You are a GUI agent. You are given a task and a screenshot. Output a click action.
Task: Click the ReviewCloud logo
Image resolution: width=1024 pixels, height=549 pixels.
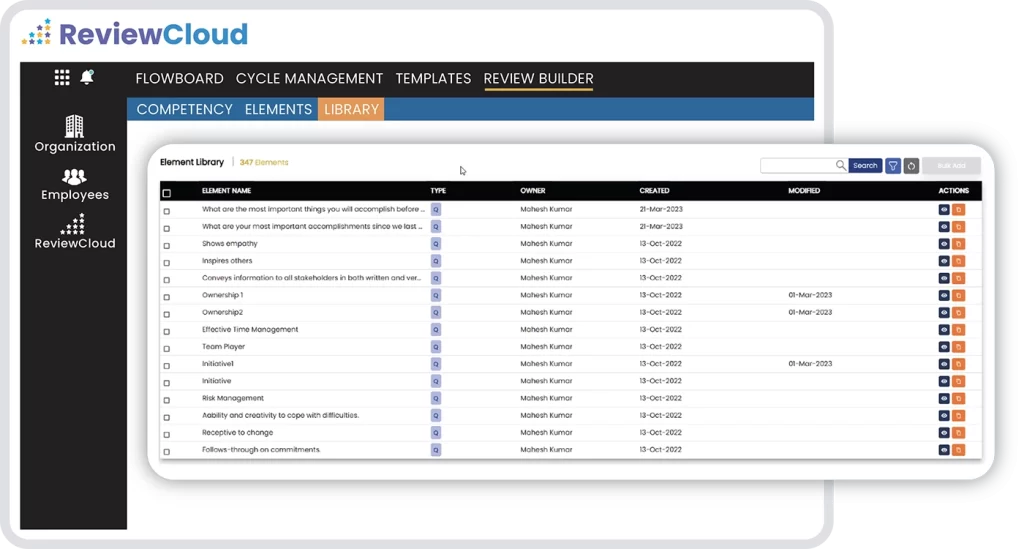[135, 33]
